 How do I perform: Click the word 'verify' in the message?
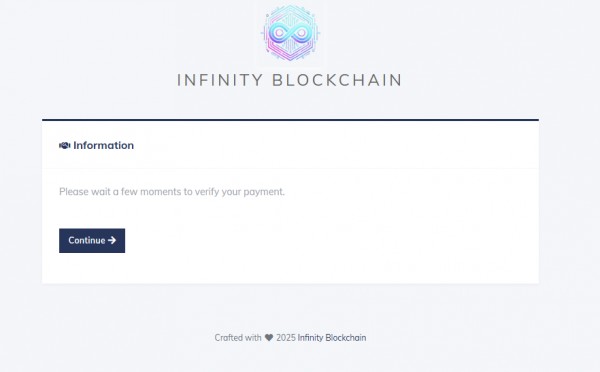click(207, 192)
